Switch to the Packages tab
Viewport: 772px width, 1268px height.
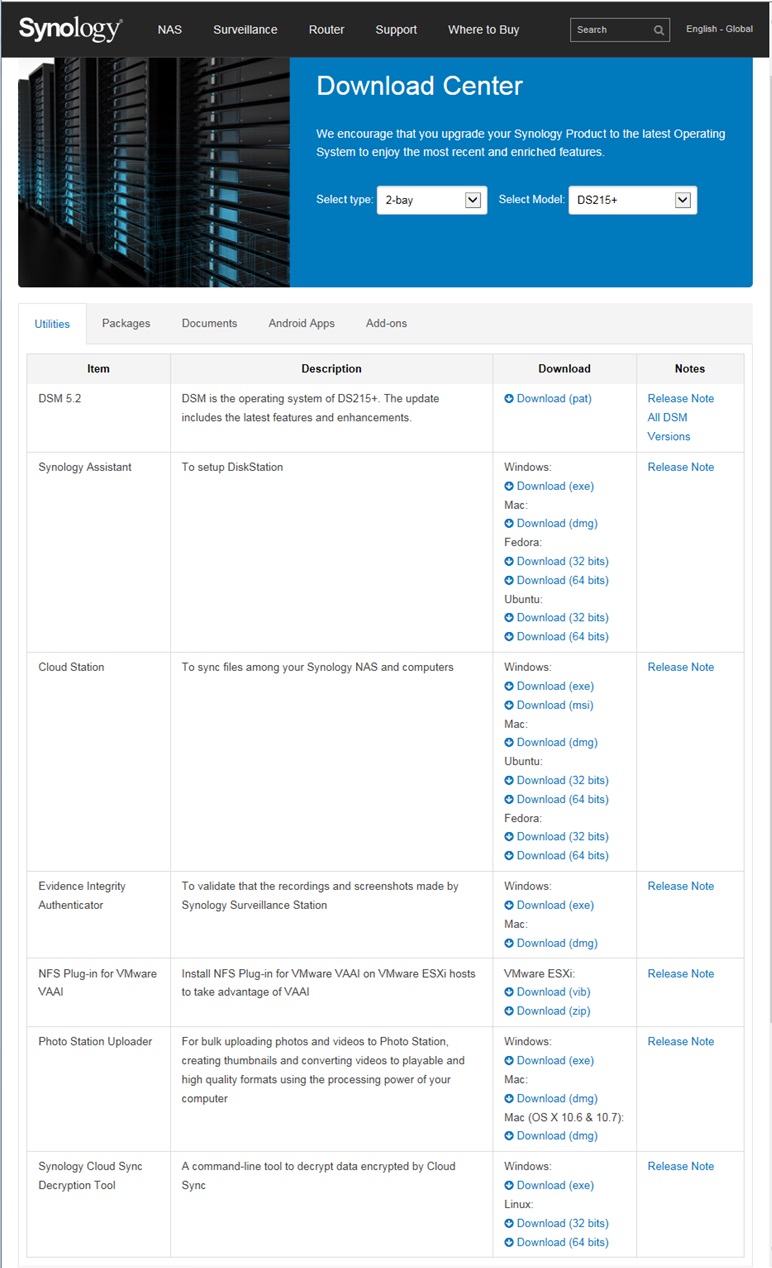[126, 323]
